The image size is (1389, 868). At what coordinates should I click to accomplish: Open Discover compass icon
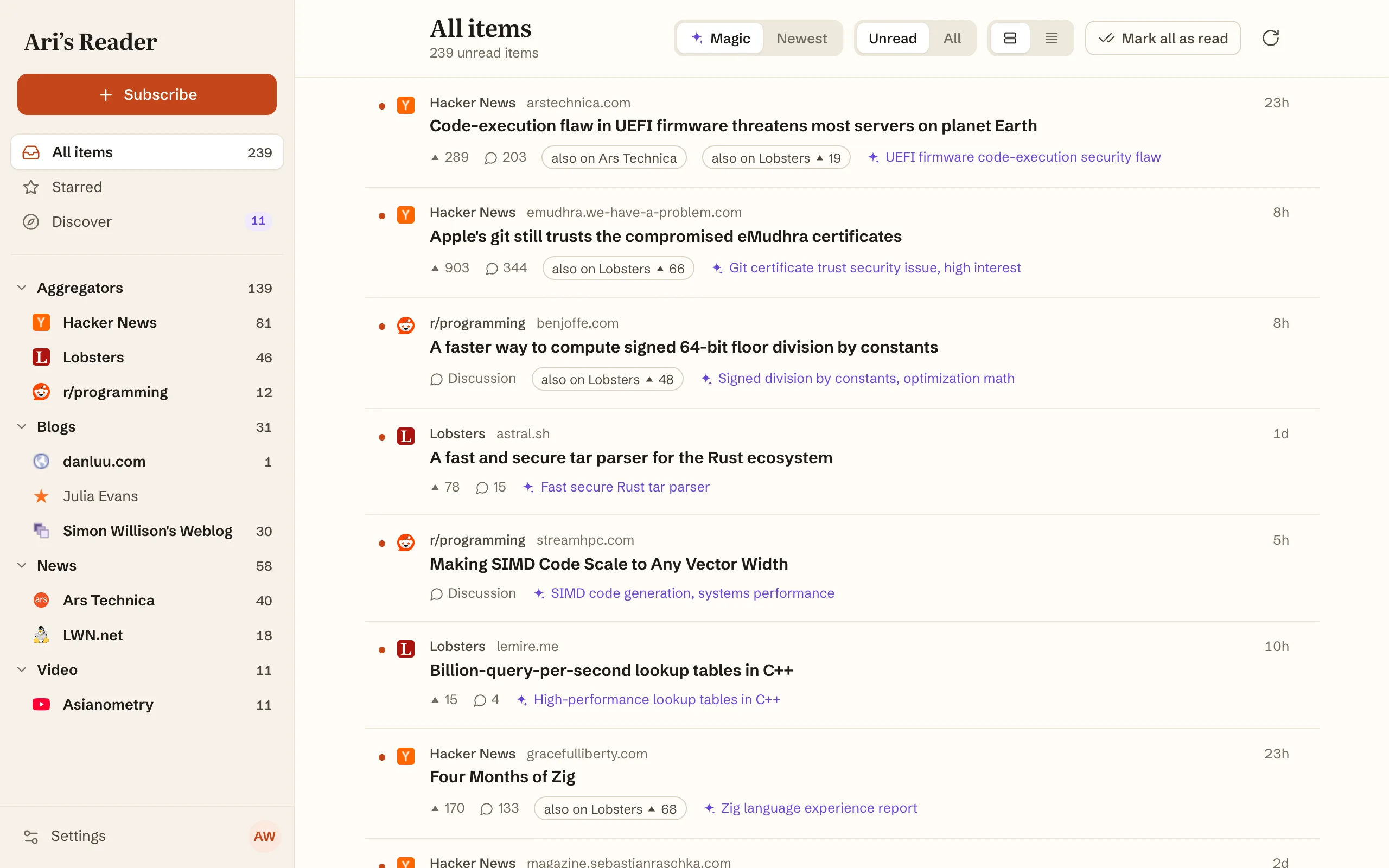[x=30, y=221]
